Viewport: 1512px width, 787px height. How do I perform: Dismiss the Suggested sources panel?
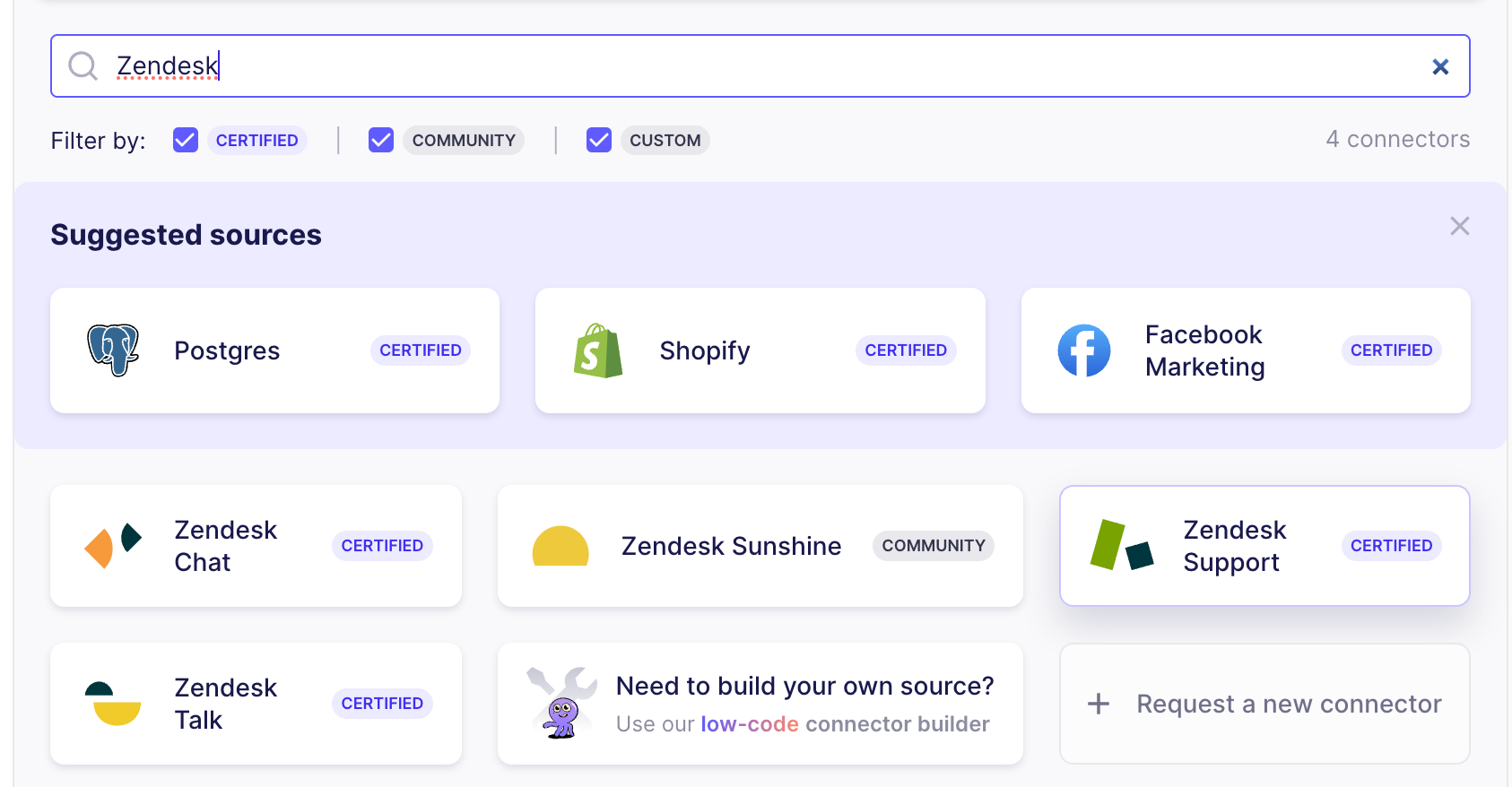[1459, 226]
